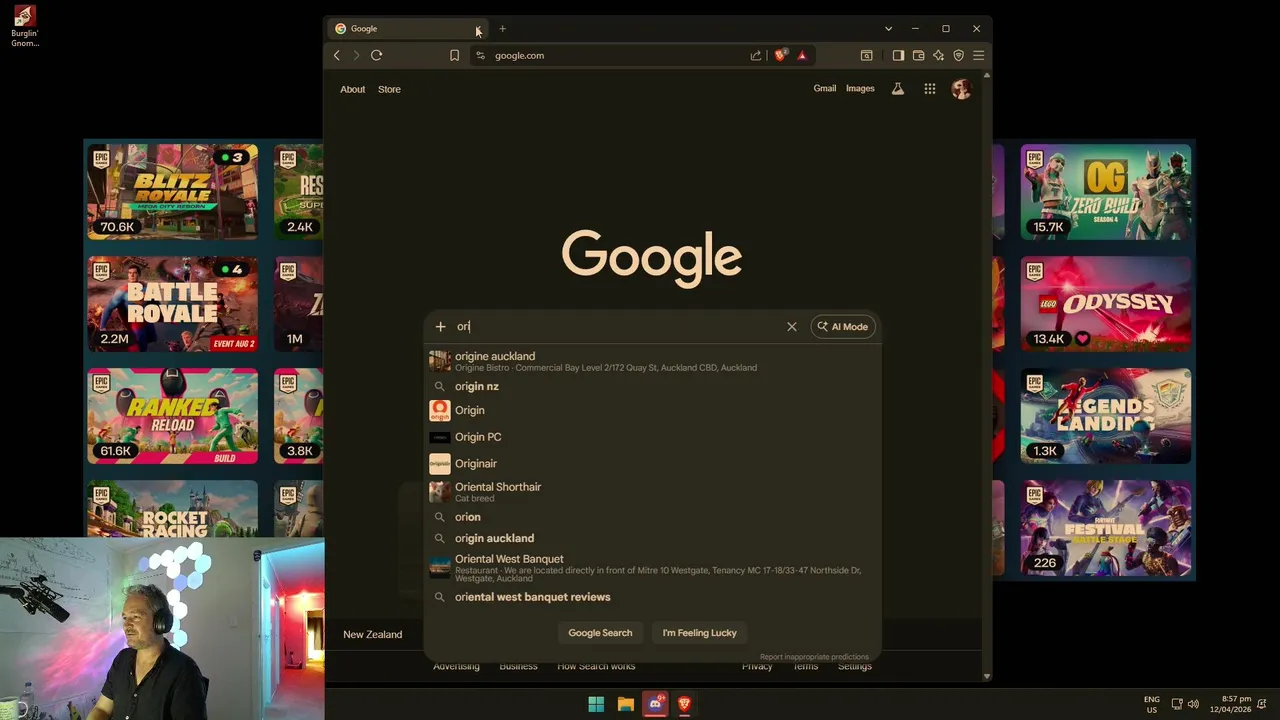Screen dimensions: 1280x720
Task: Open ENG US language indicator
Action: (1151, 704)
